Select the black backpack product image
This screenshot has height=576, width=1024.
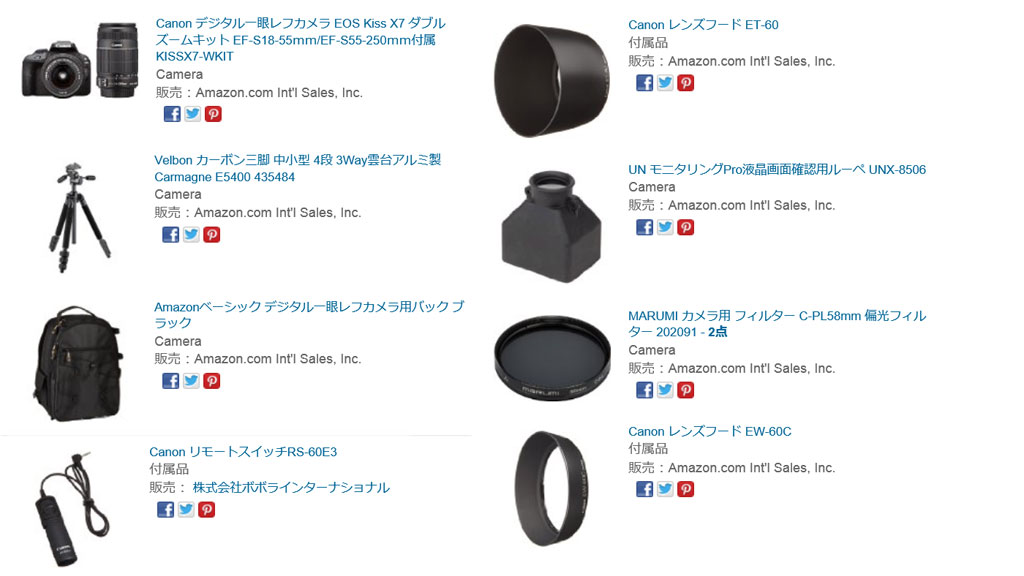[78, 362]
